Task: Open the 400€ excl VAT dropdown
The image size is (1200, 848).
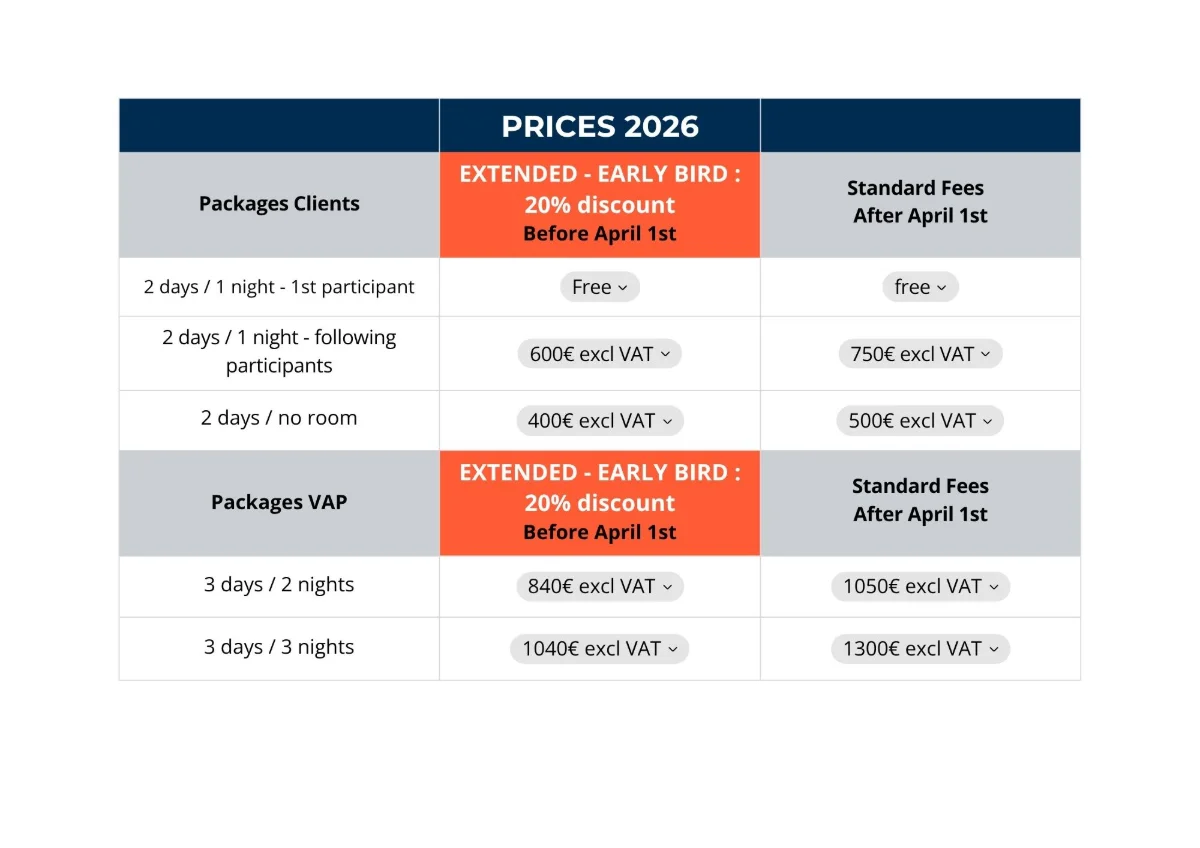Action: pyautogui.click(x=600, y=421)
